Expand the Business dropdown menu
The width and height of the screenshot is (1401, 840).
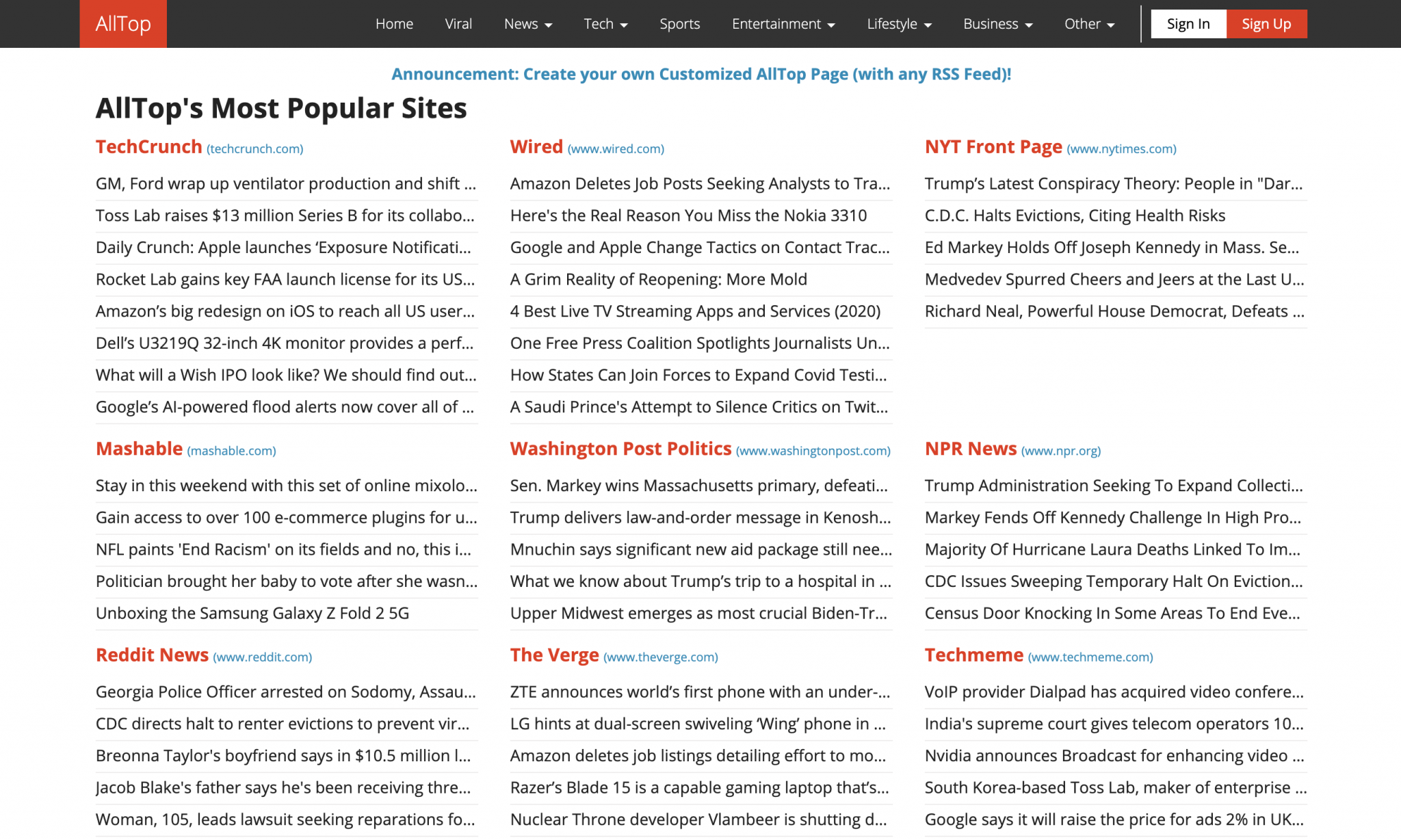[997, 24]
